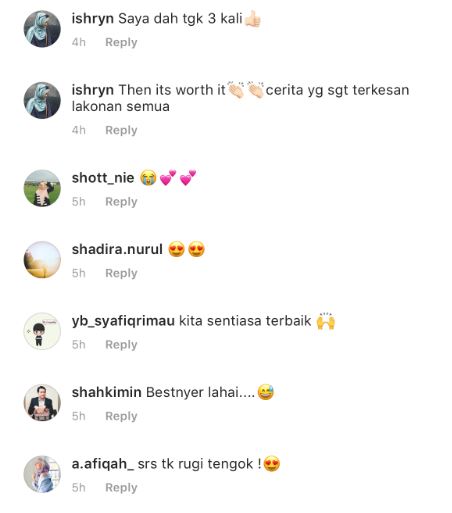Viewport: 452px width, 513px height.
Task: Click shott_nie profile picture
Action: 42,188
